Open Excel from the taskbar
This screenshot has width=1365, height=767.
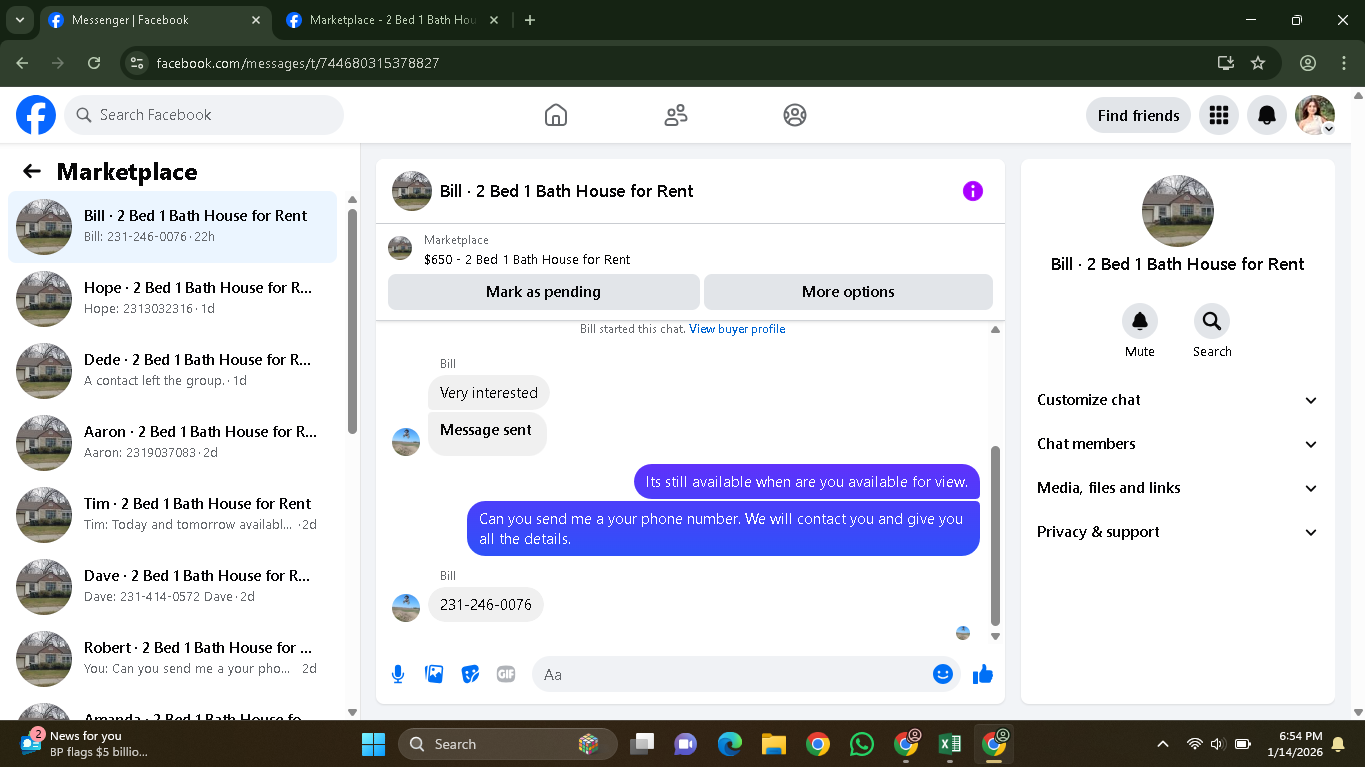(x=950, y=744)
